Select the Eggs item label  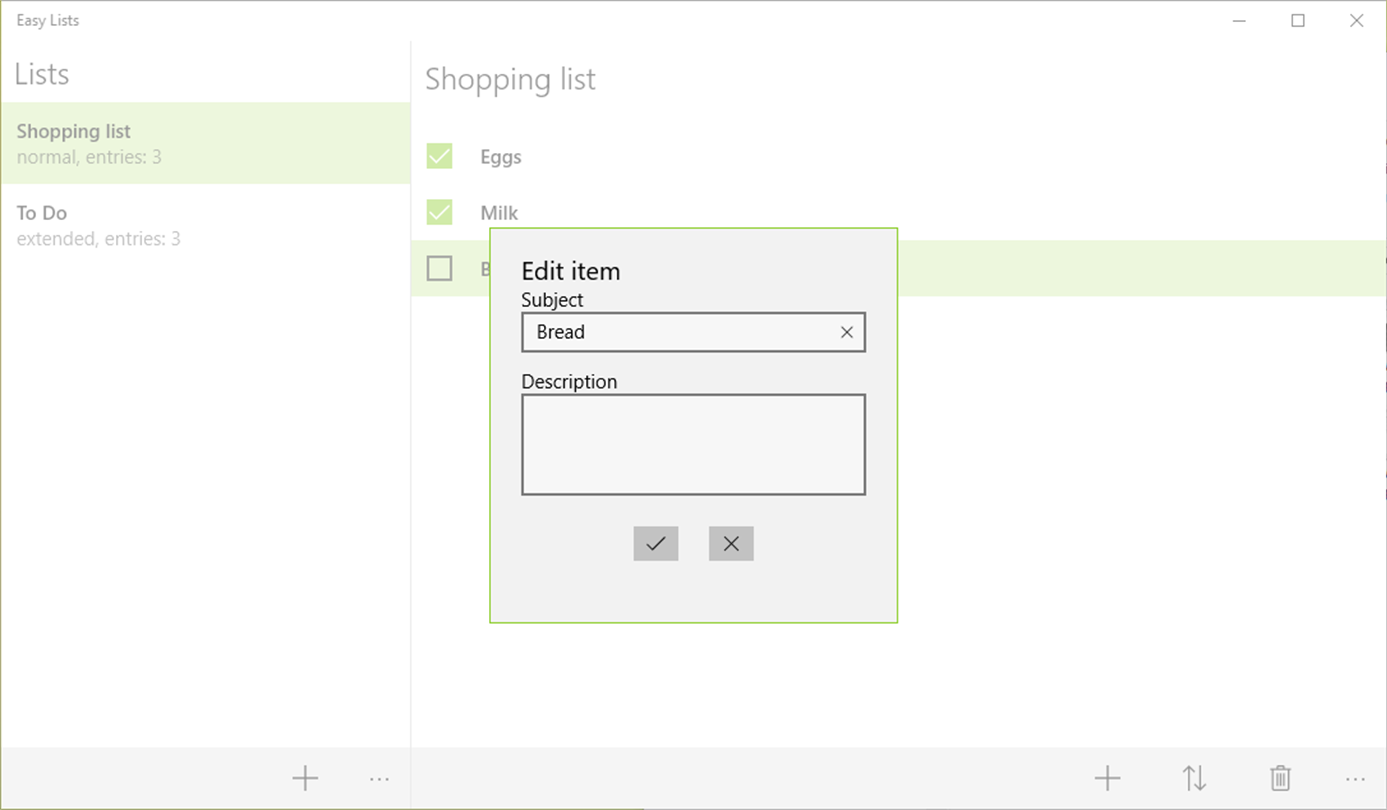(501, 157)
